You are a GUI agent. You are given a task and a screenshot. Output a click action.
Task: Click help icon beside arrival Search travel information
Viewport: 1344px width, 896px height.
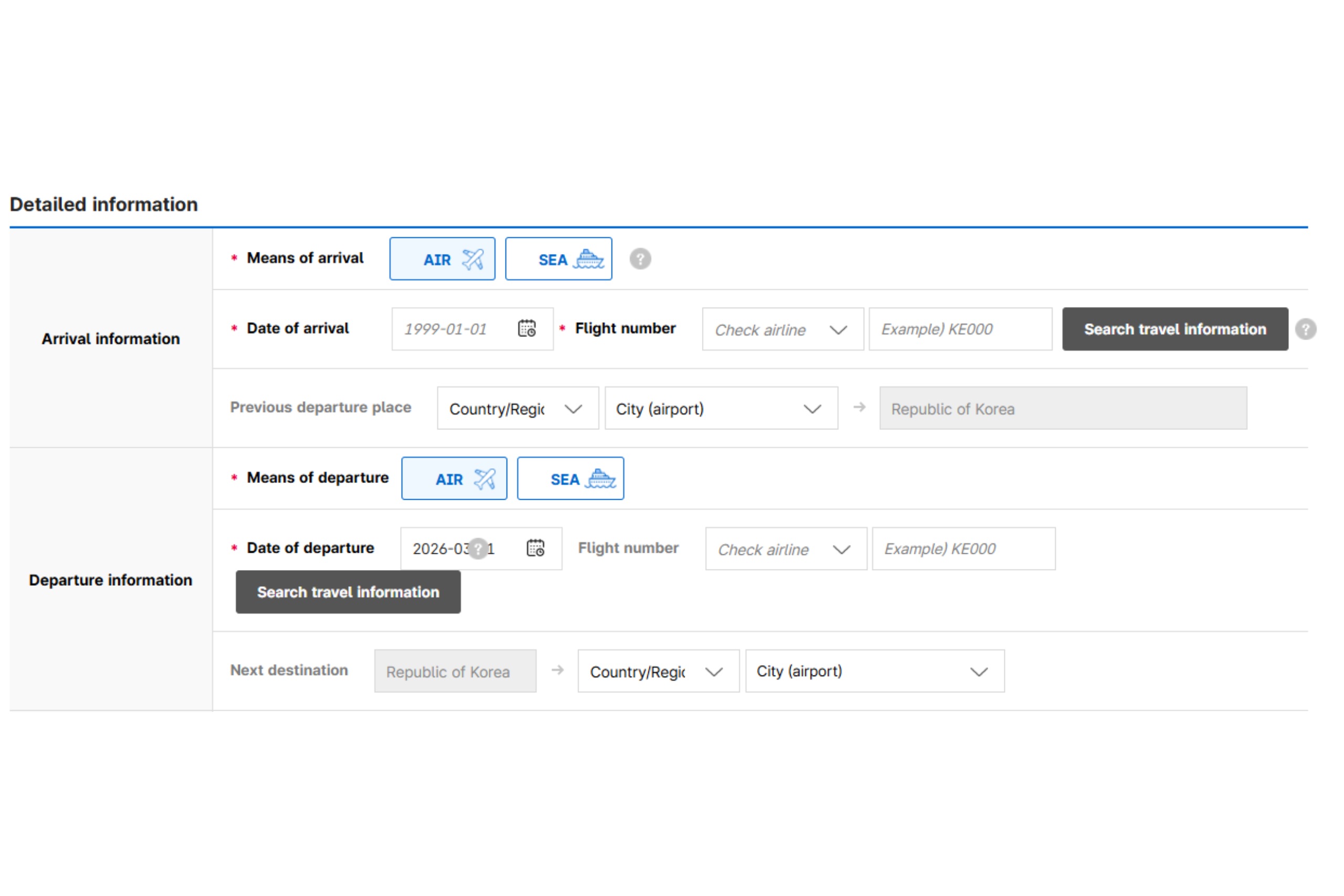(1305, 329)
